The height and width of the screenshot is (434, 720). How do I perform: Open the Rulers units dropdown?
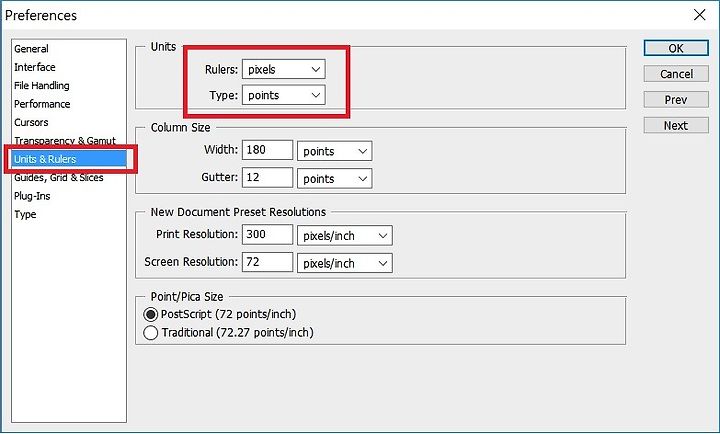tap(284, 69)
